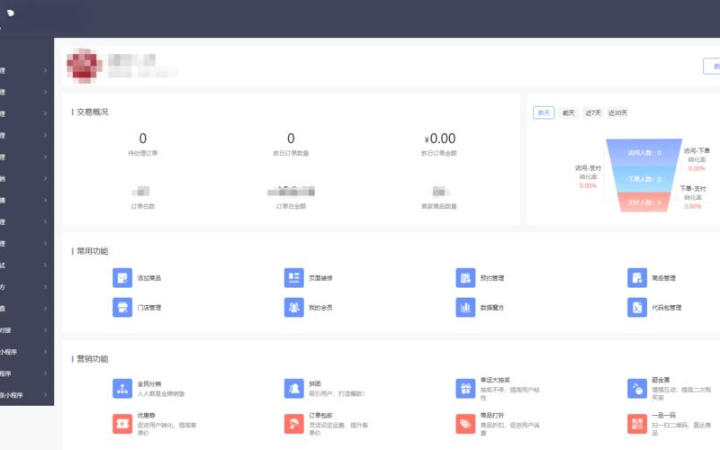Click the 订单总数 total orders label
The image size is (720, 450).
tap(143, 206)
